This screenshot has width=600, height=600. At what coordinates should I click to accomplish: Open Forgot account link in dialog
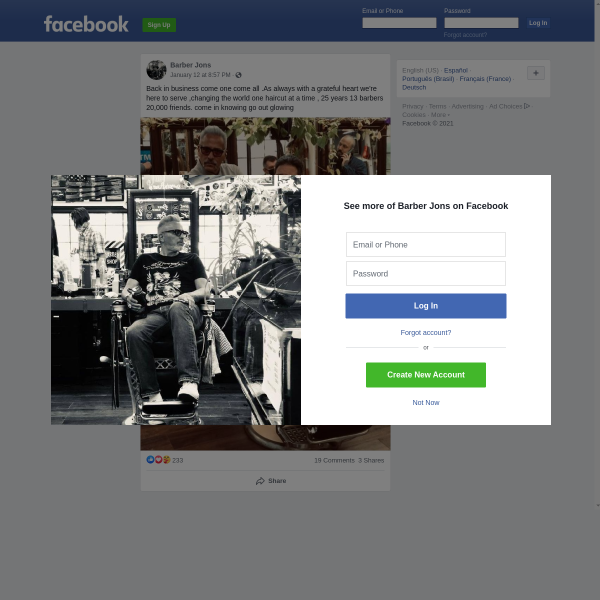click(426, 333)
